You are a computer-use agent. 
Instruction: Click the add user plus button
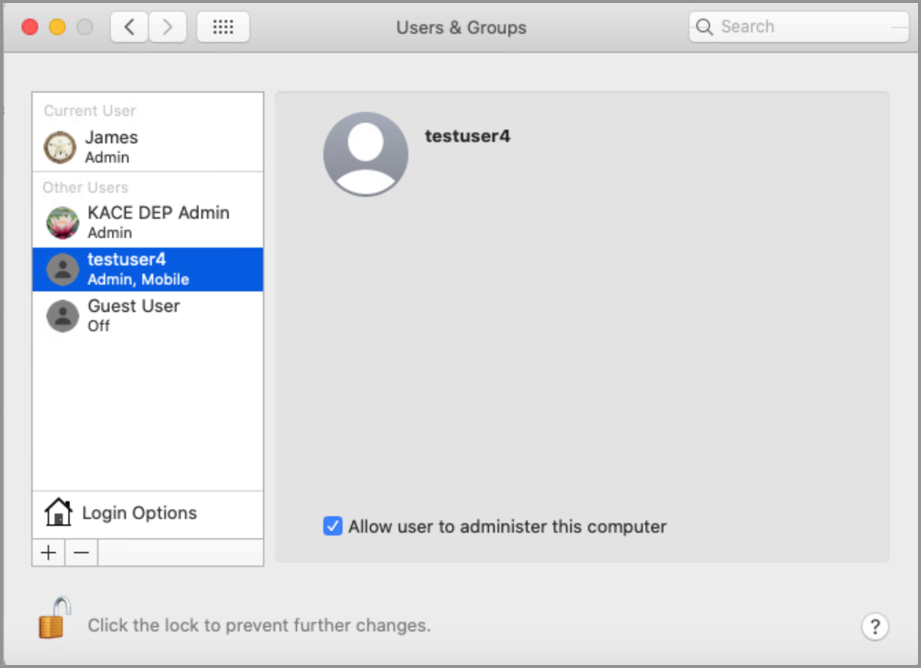click(48, 553)
